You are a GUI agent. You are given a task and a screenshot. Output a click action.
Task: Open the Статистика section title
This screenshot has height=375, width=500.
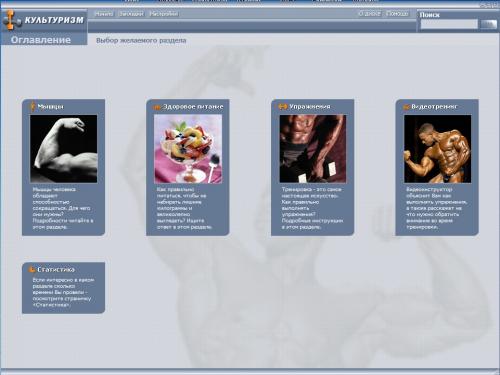click(x=56, y=269)
